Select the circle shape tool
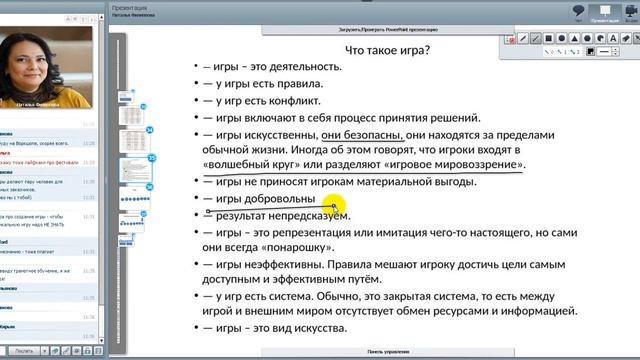The width and height of the screenshot is (640, 360). [x=562, y=39]
